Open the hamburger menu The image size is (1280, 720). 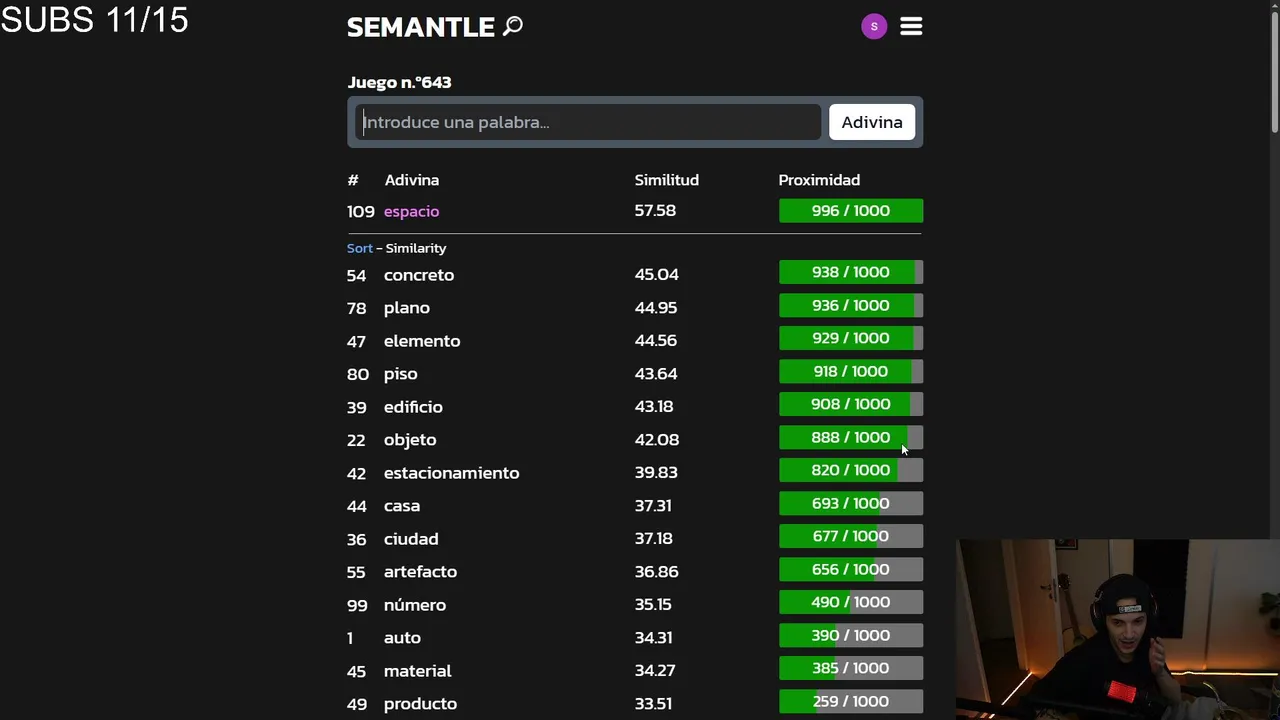tap(911, 27)
